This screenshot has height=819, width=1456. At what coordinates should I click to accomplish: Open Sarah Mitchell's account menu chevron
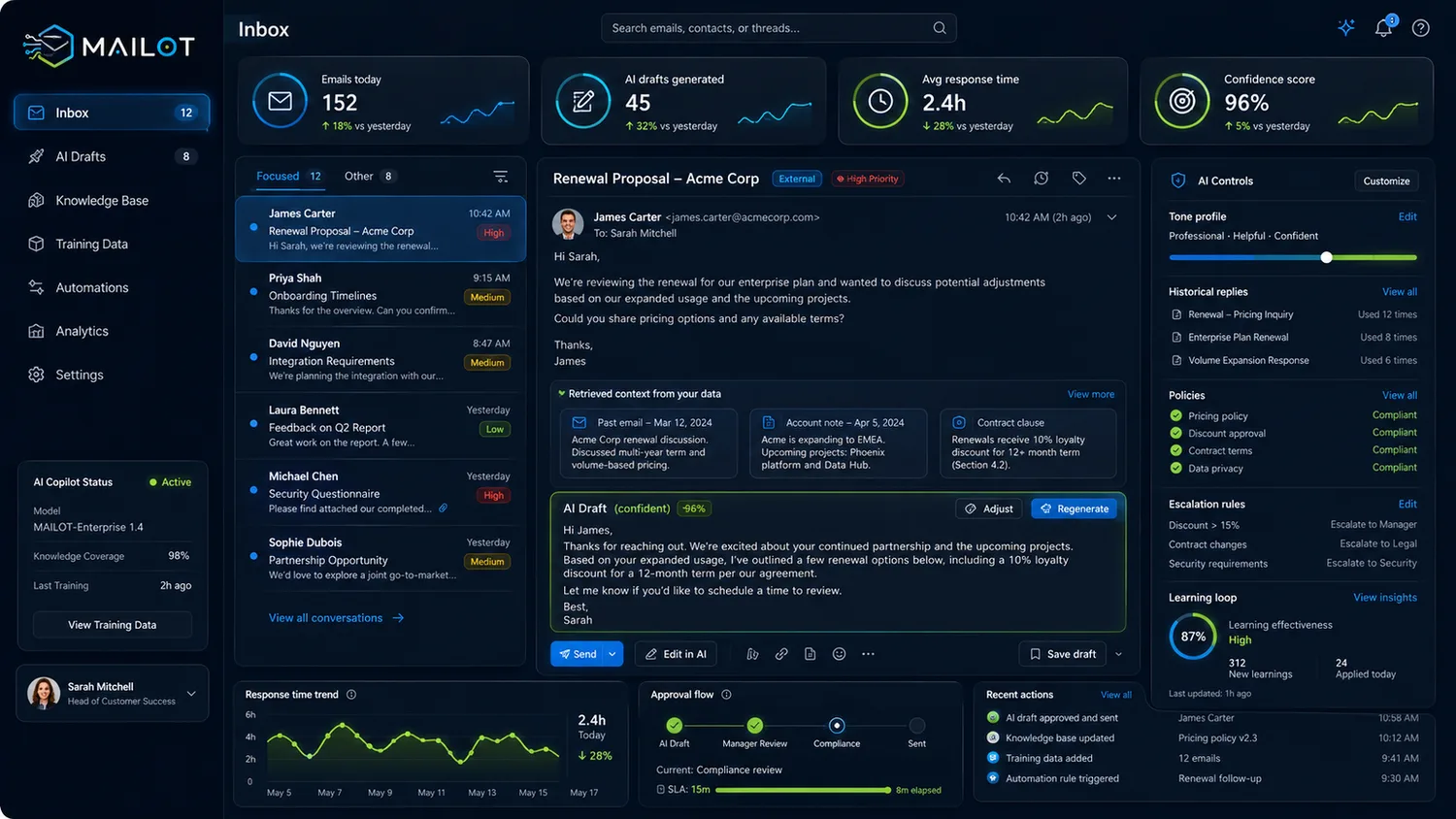191,694
